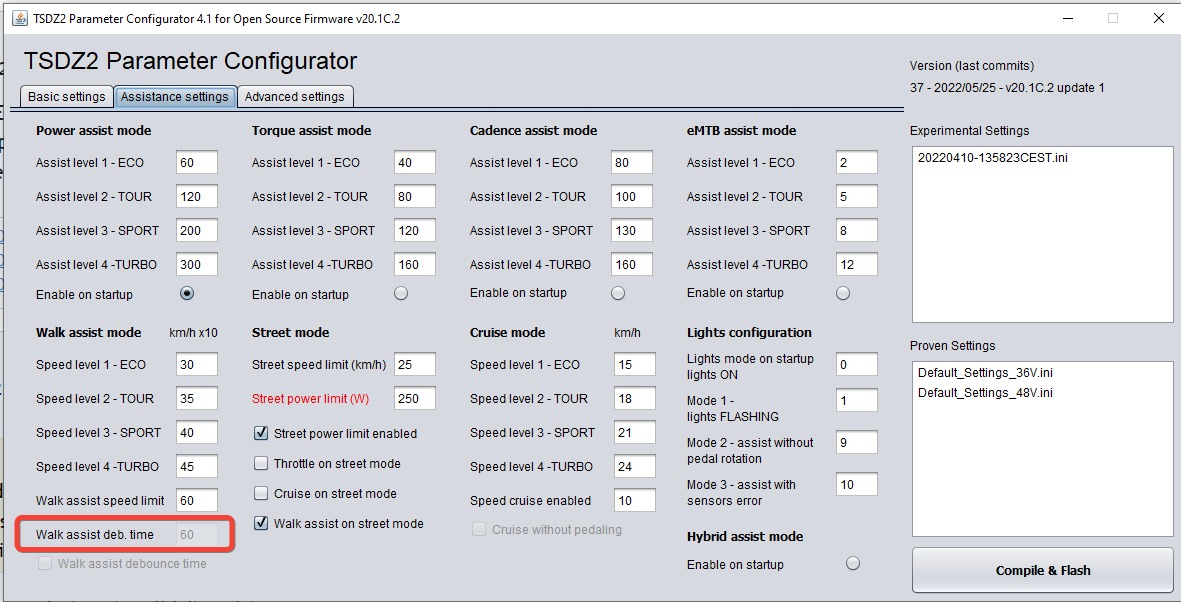Click eMTB assist level 2 TOUR field
Image resolution: width=1181 pixels, height=602 pixels.
pos(856,197)
